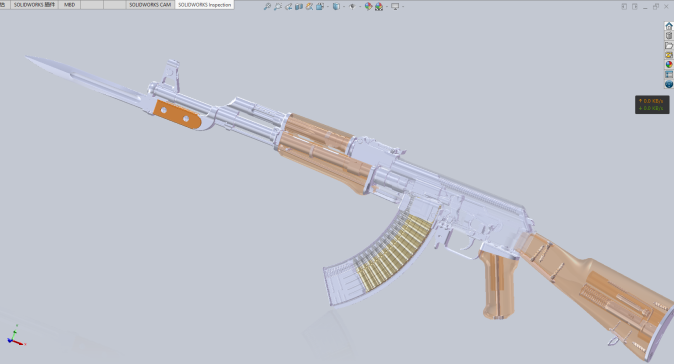Click the Display Style cube icon

tap(336, 6)
